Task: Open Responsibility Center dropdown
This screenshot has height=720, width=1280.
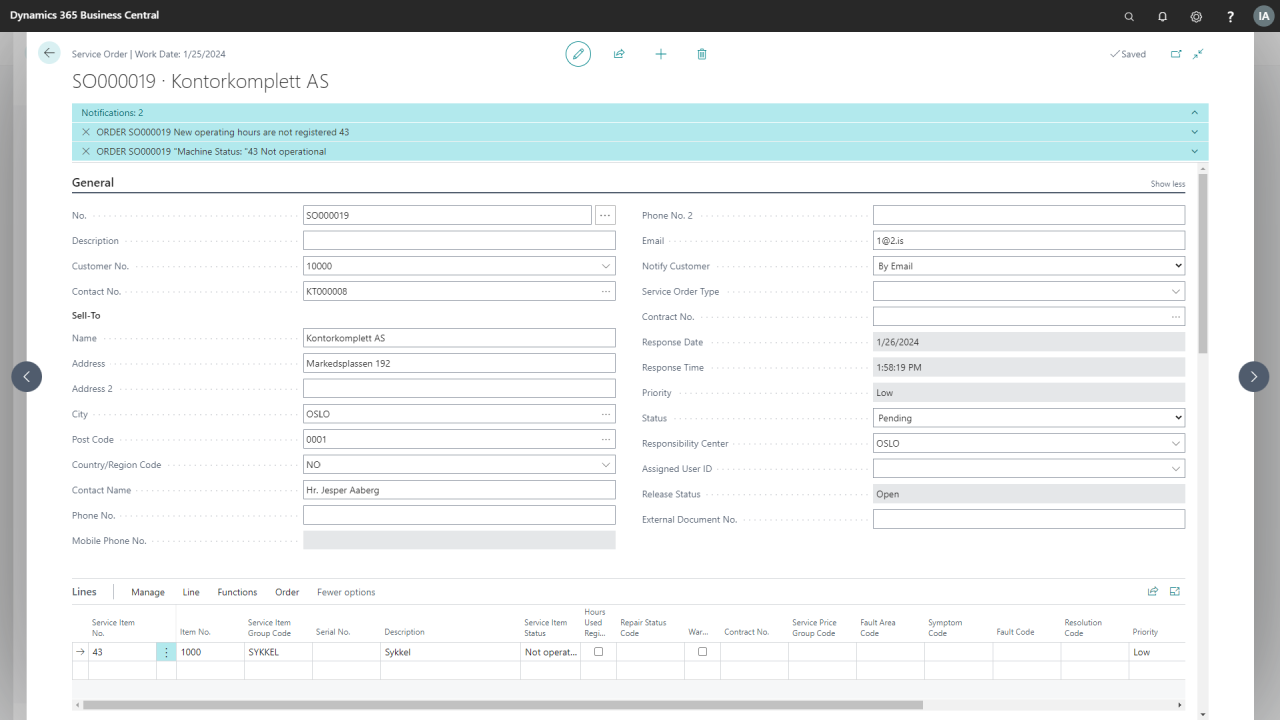Action: click(x=1176, y=444)
